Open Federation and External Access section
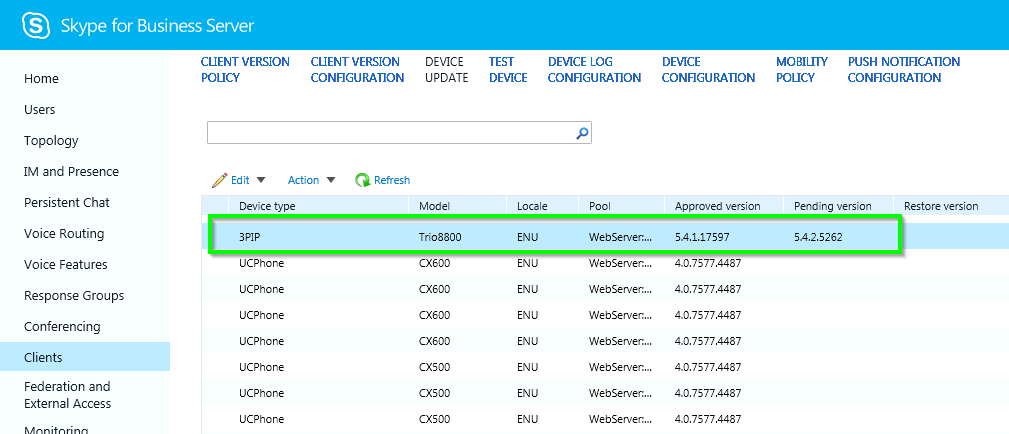Viewport: 1009px width, 434px height. (x=68, y=395)
